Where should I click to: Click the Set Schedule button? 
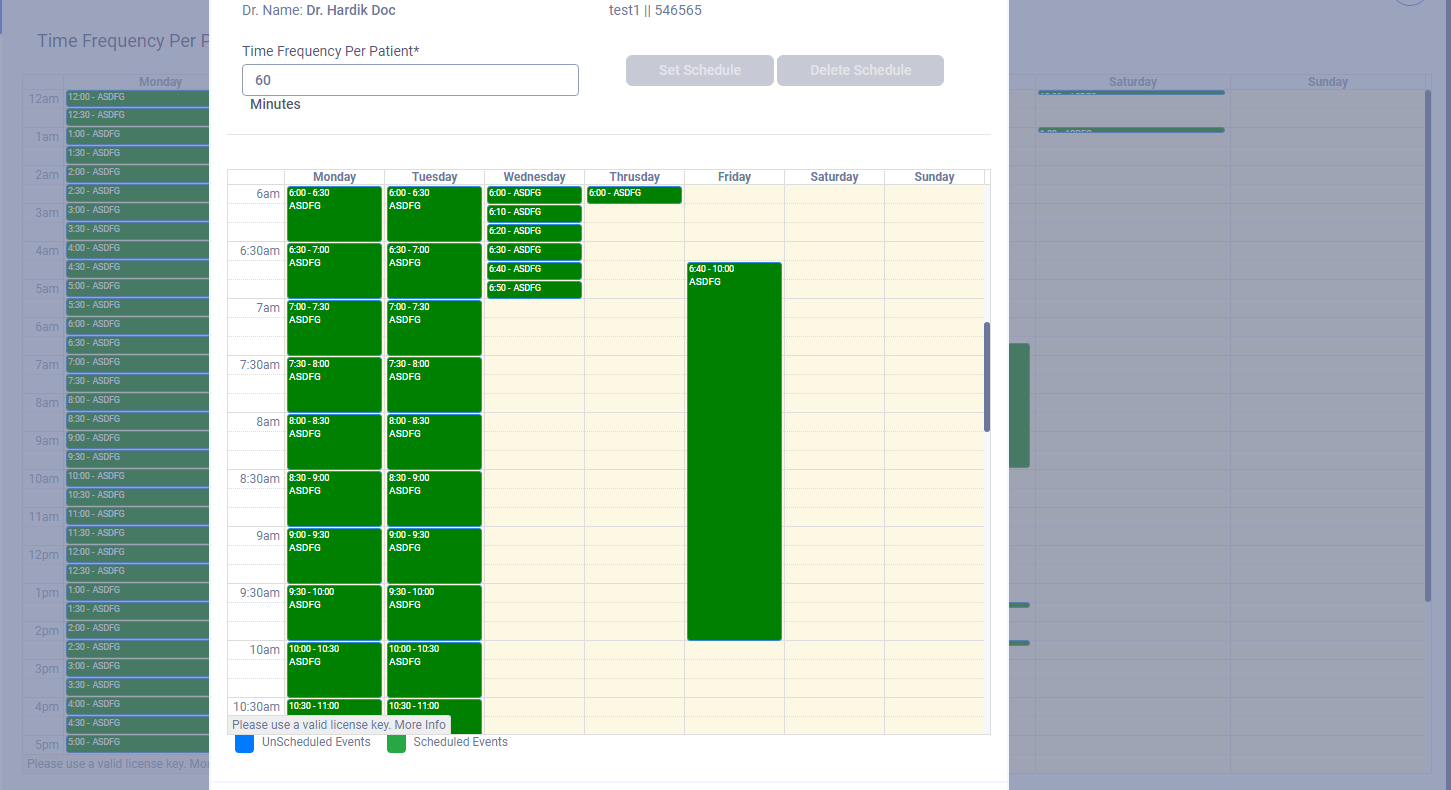699,70
